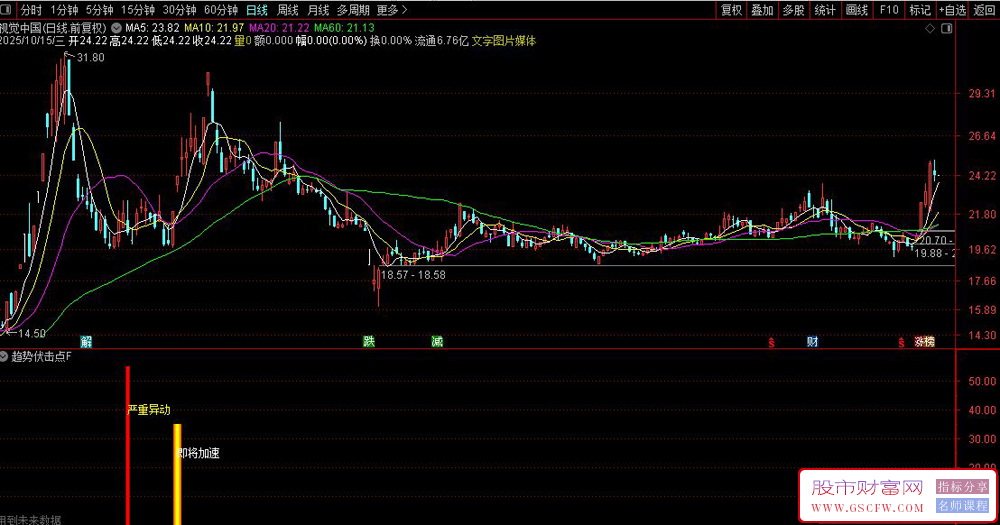The width and height of the screenshot is (1000, 525).
Task: Select the 30分钟 period tab
Action: (179, 10)
